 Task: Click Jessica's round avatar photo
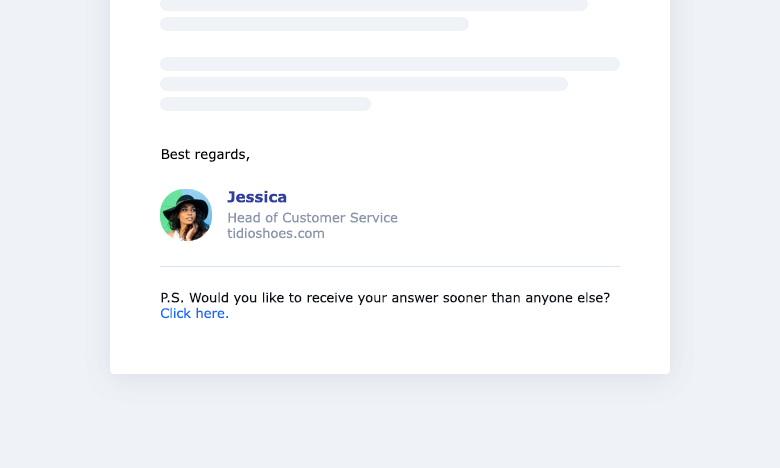click(186, 215)
